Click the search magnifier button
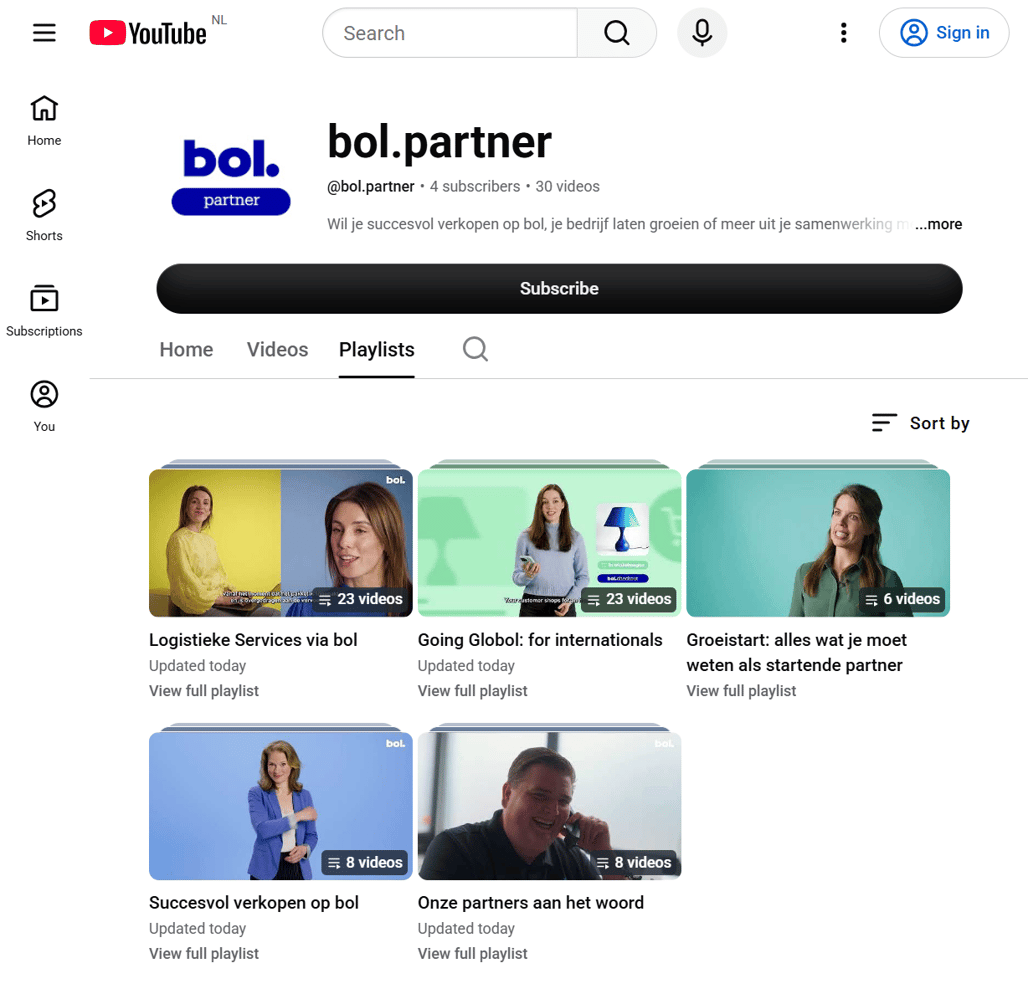The width and height of the screenshot is (1028, 994). [x=616, y=33]
